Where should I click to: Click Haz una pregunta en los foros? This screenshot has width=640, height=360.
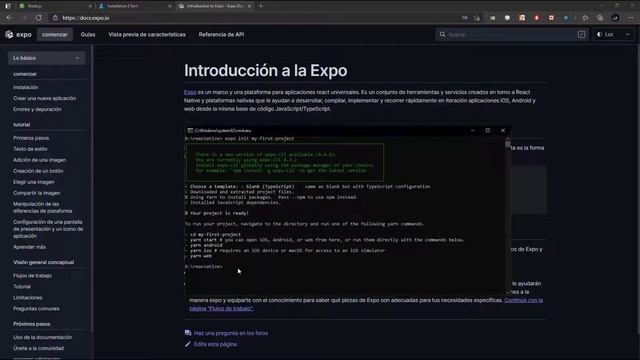click(231, 333)
